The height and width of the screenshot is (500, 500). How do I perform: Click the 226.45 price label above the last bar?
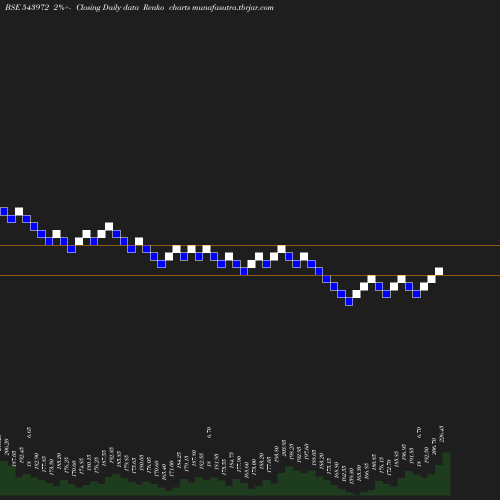[443, 434]
